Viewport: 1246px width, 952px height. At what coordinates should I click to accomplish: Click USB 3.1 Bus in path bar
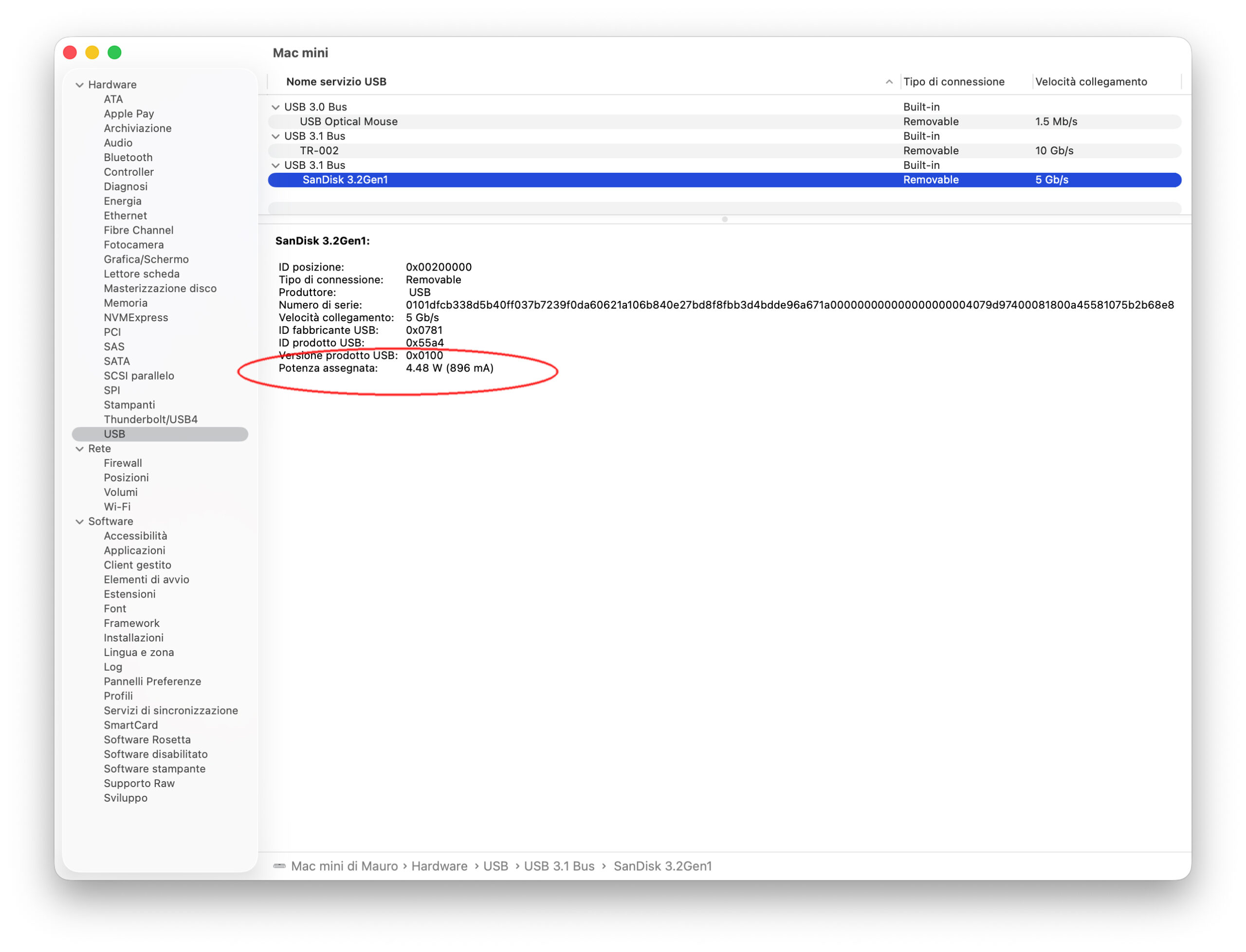pyautogui.click(x=559, y=866)
